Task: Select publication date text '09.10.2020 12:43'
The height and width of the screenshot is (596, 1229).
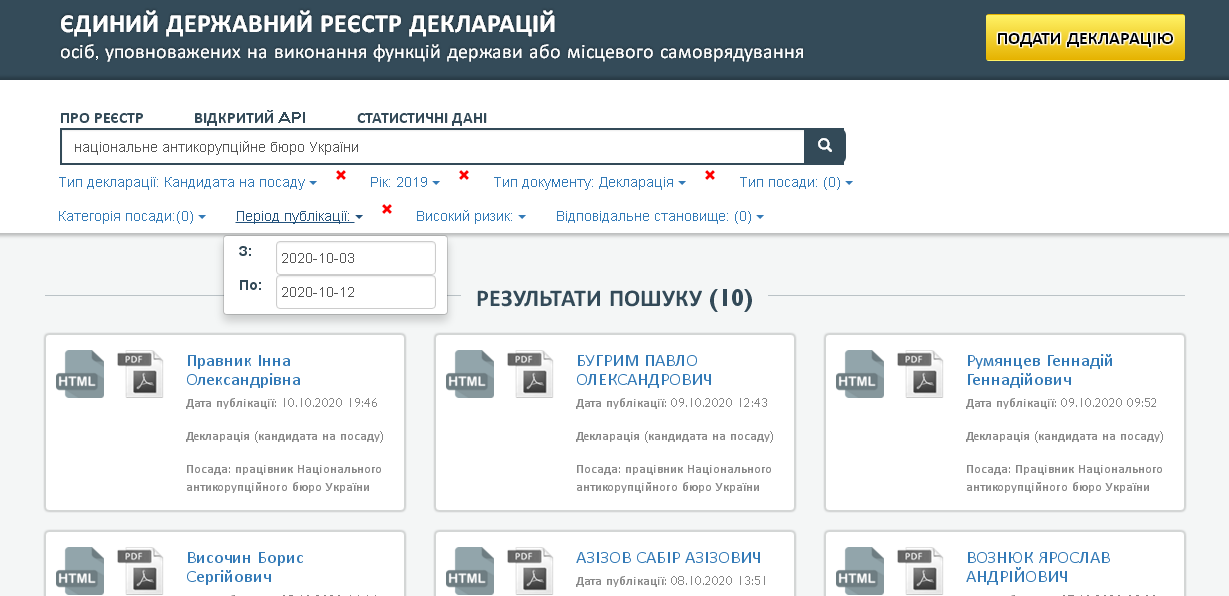Action: [x=720, y=403]
